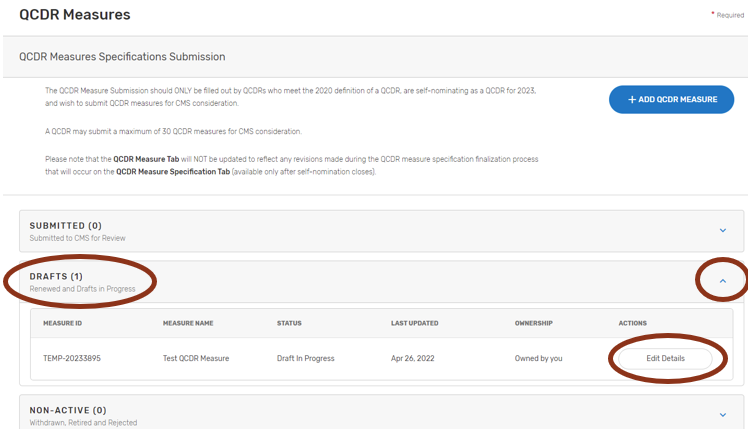Click the Ownership column header
The width and height of the screenshot is (748, 435).
pos(533,323)
